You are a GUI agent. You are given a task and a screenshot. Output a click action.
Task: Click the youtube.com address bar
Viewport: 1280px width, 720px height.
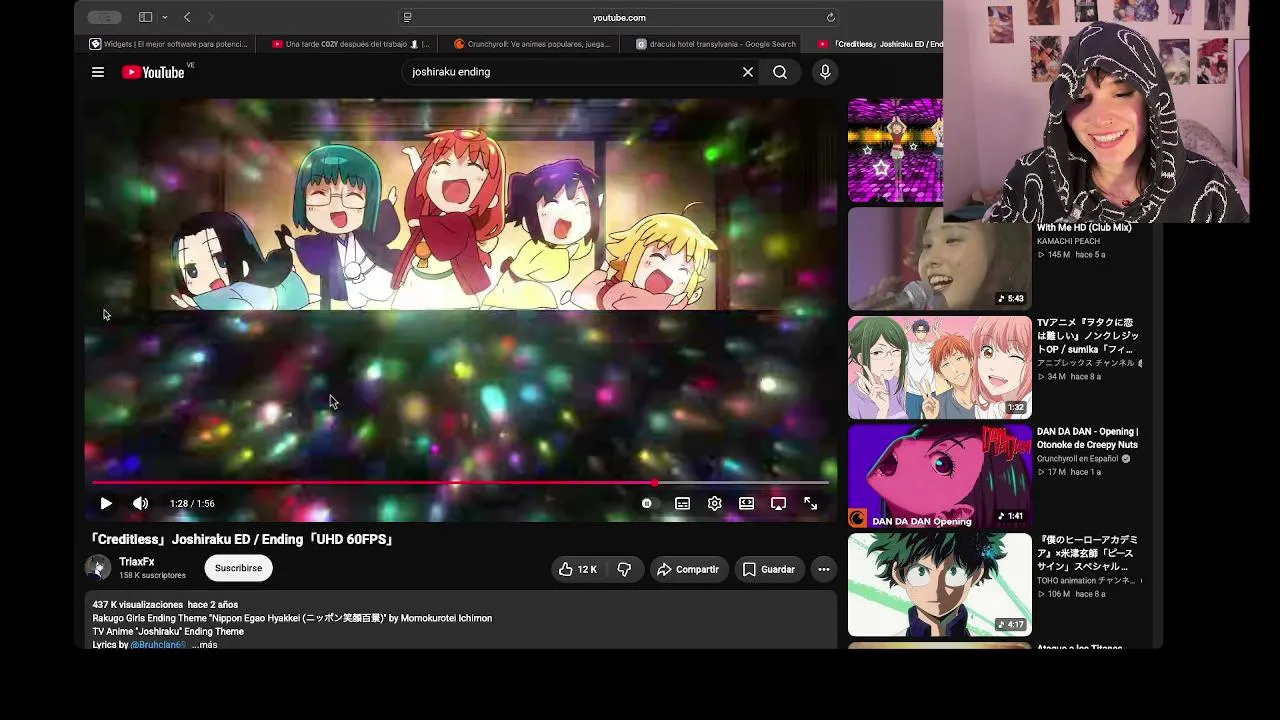(619, 17)
